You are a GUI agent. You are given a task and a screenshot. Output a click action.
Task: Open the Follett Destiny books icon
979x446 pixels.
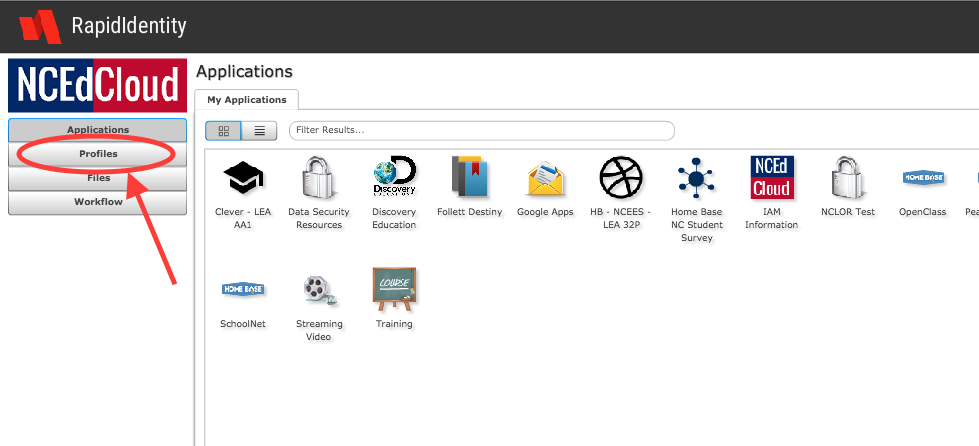pyautogui.click(x=470, y=177)
